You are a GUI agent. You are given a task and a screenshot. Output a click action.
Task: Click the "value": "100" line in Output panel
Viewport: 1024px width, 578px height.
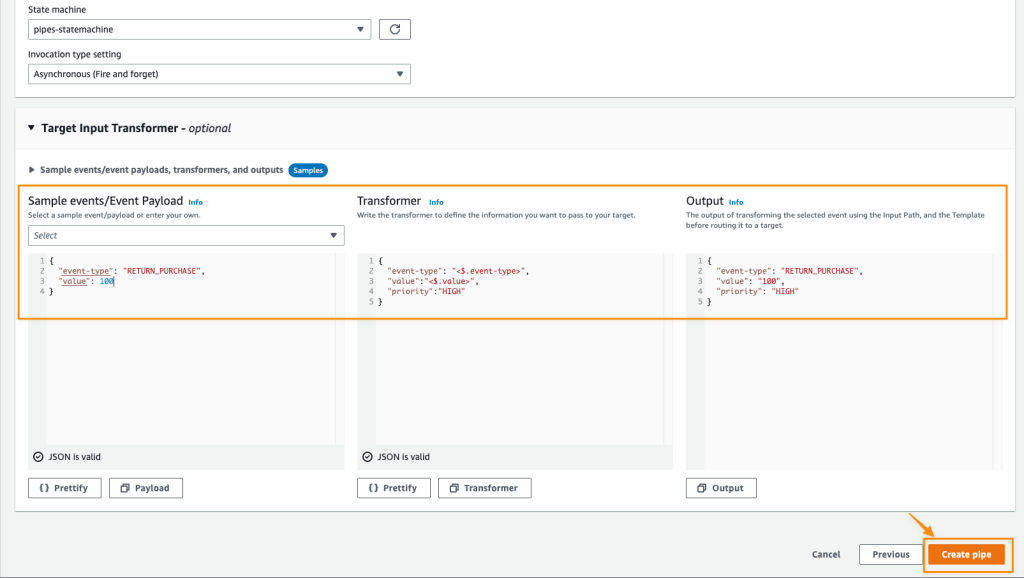tap(750, 281)
